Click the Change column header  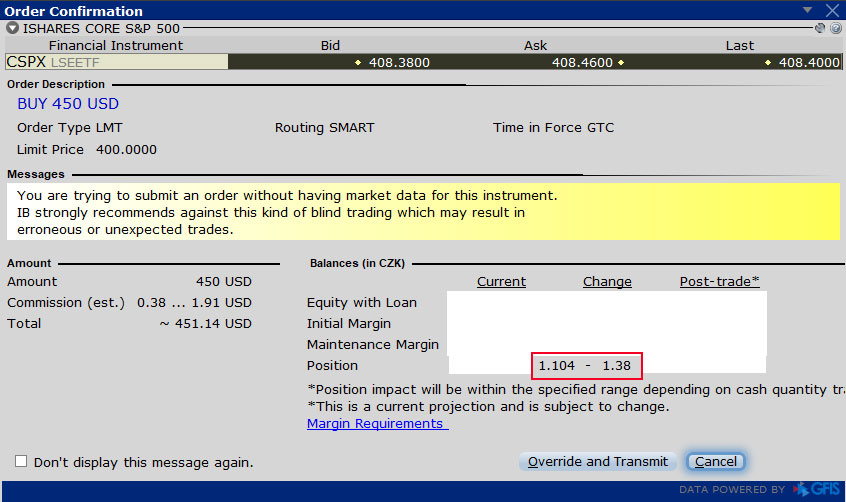(607, 282)
